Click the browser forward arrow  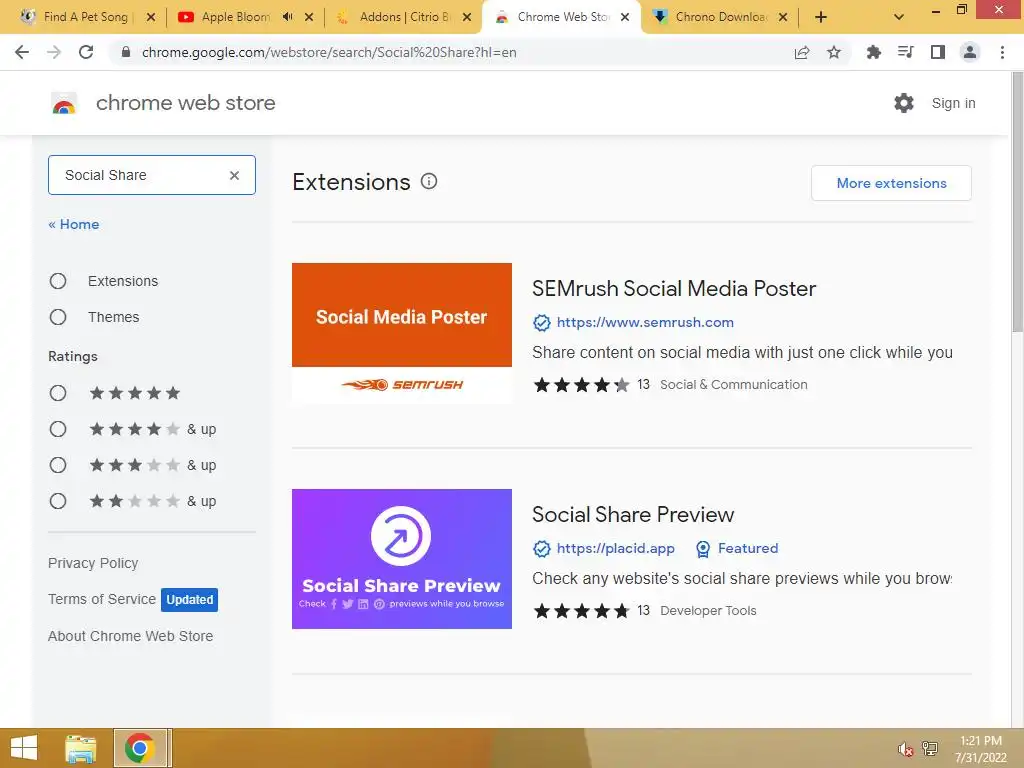pos(54,52)
